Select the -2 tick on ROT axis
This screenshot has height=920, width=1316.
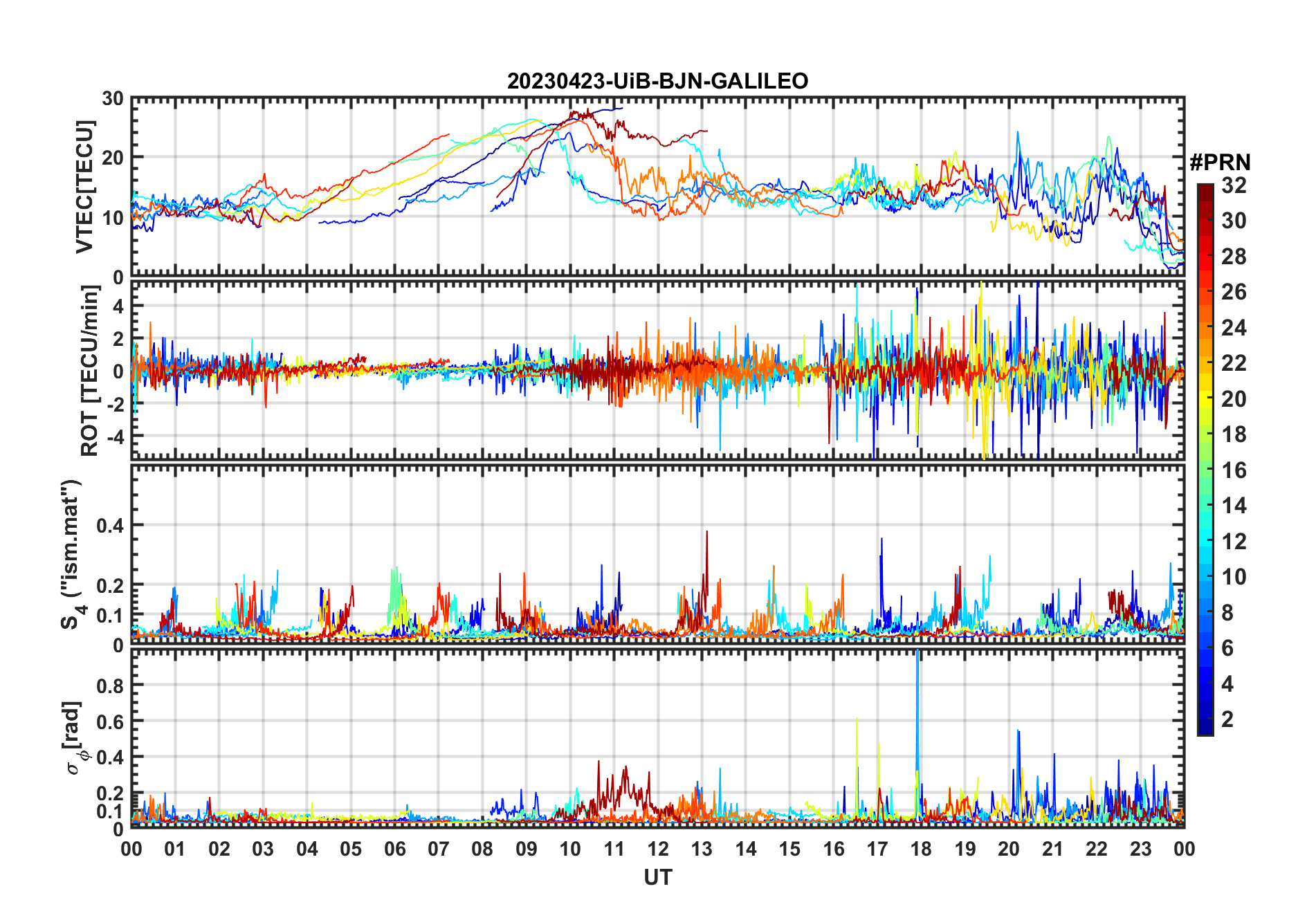coord(114,404)
